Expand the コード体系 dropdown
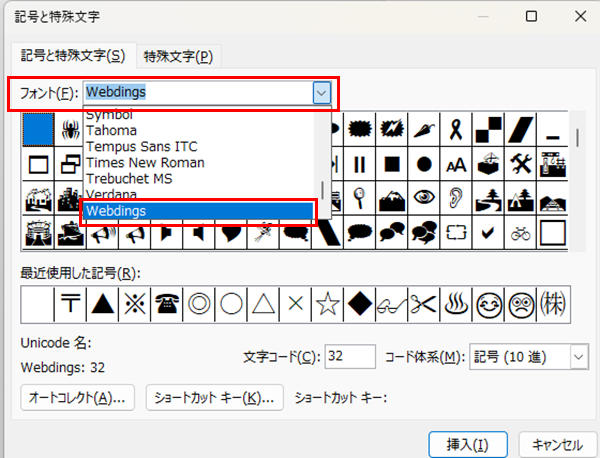600x458 pixels. pos(579,357)
